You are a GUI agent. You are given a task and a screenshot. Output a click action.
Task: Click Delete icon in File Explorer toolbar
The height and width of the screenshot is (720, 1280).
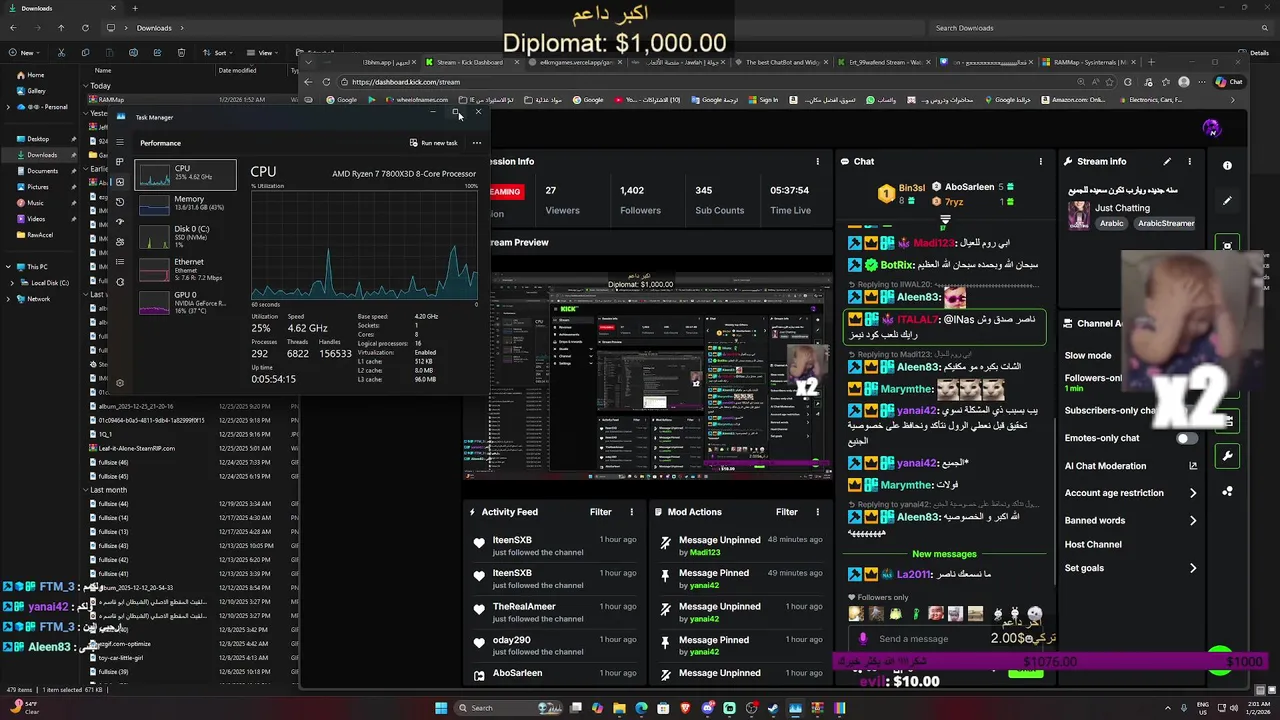[181, 52]
